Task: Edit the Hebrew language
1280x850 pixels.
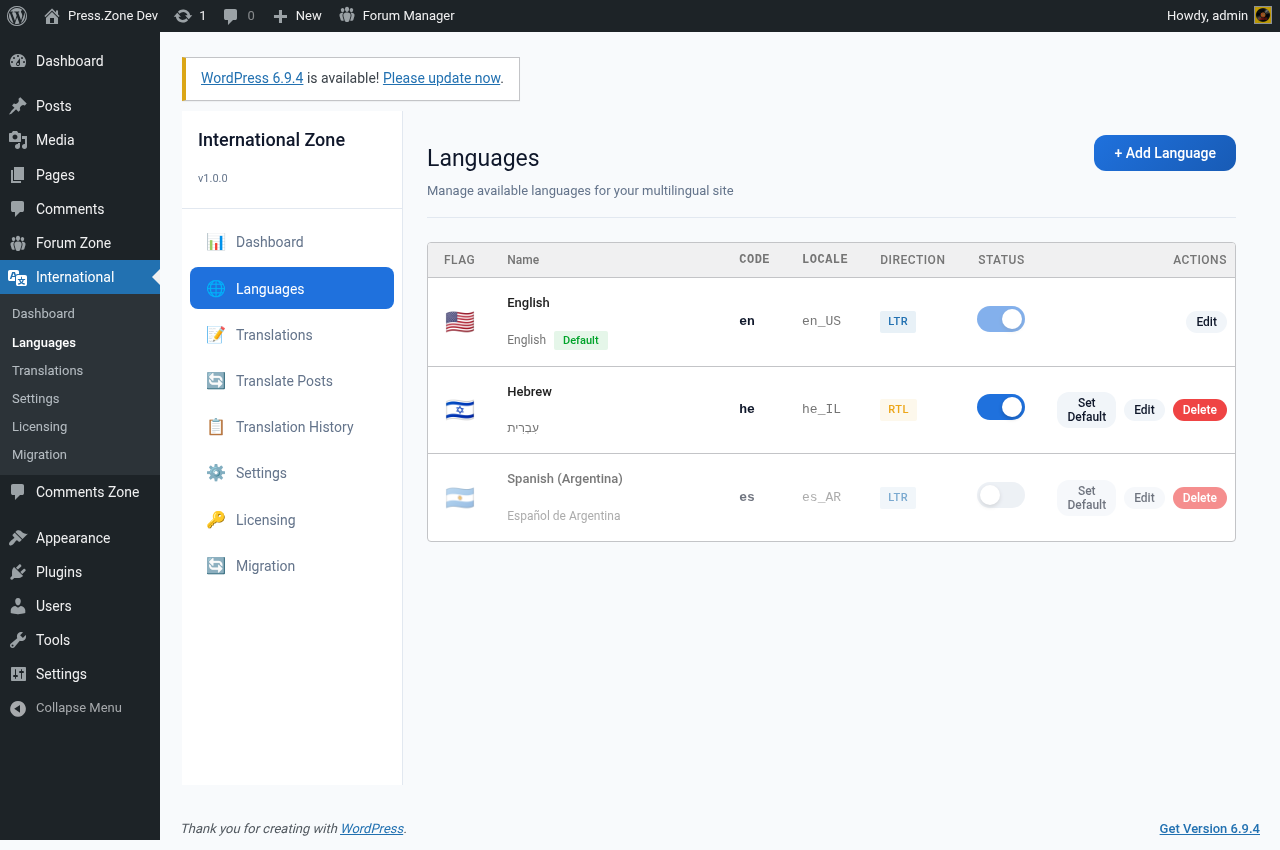Action: [1145, 410]
